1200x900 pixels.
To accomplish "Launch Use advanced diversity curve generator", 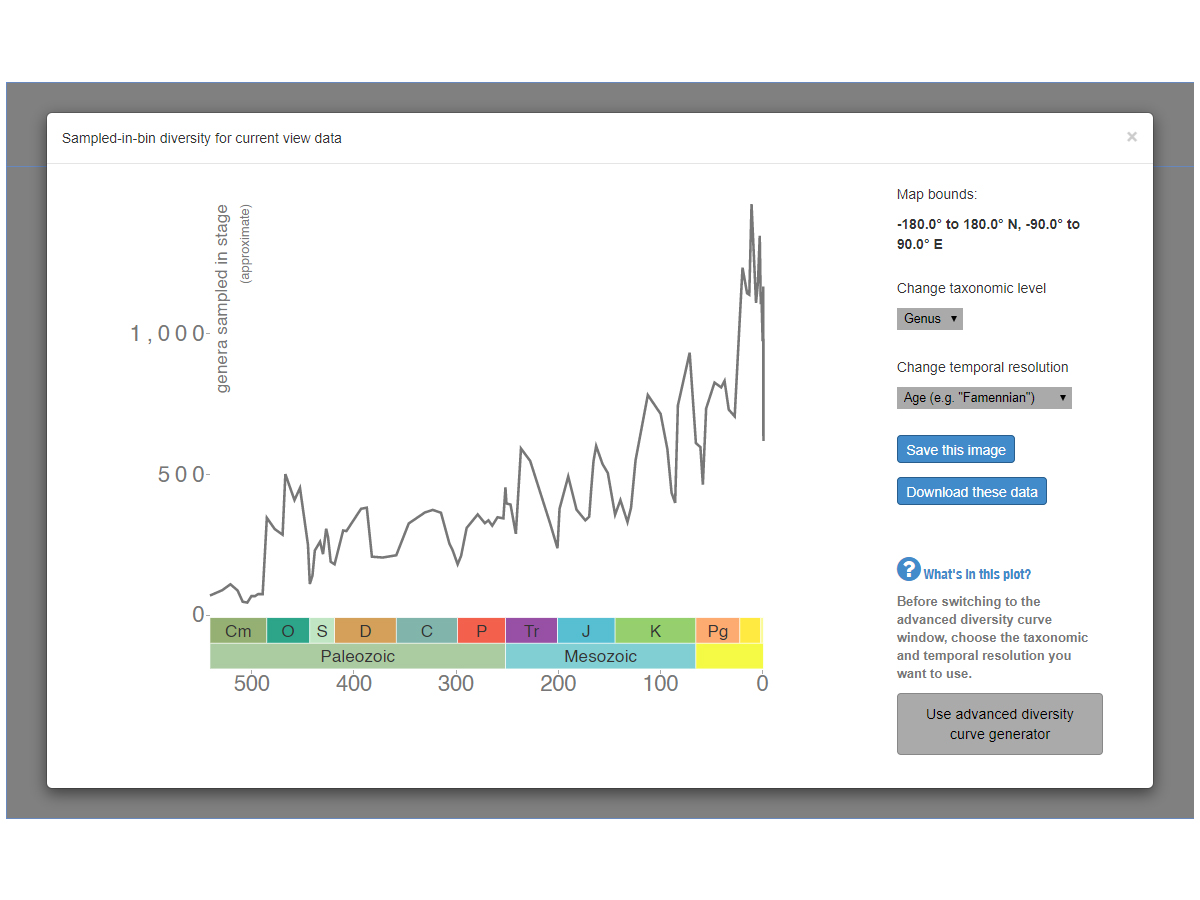I will pyautogui.click(x=999, y=724).
